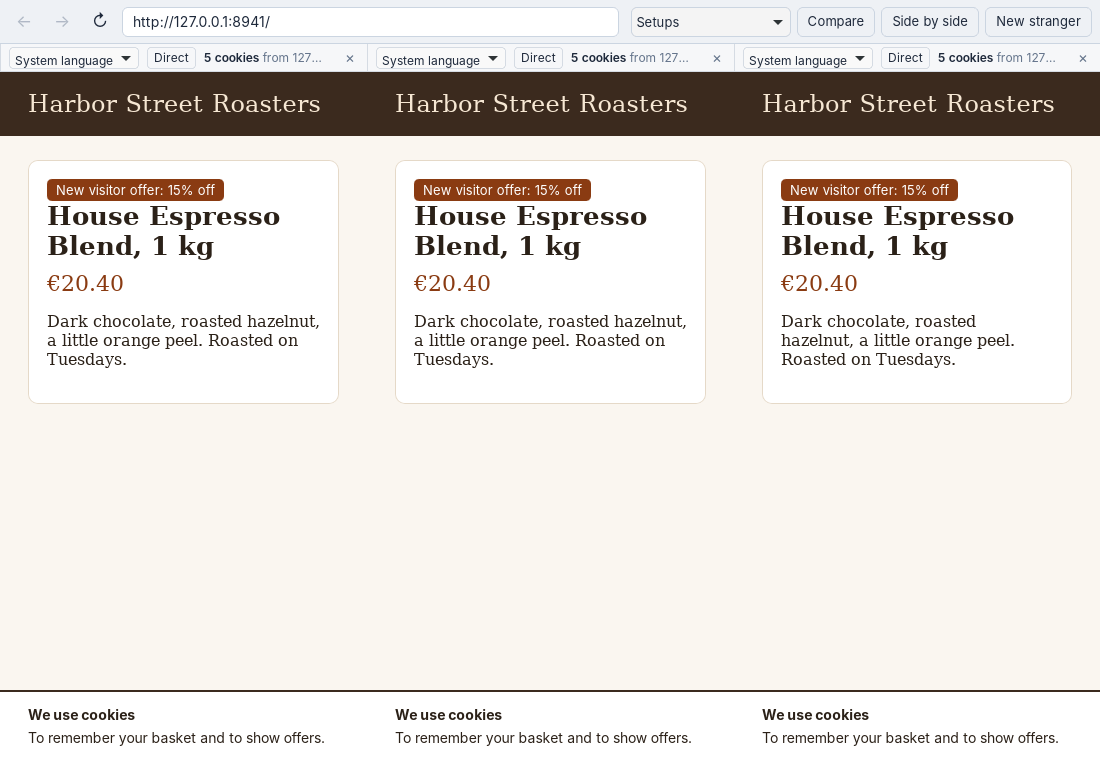Click 'New visitor offer: 15% off' badge, right pane
The image size is (1100, 760).
(869, 190)
